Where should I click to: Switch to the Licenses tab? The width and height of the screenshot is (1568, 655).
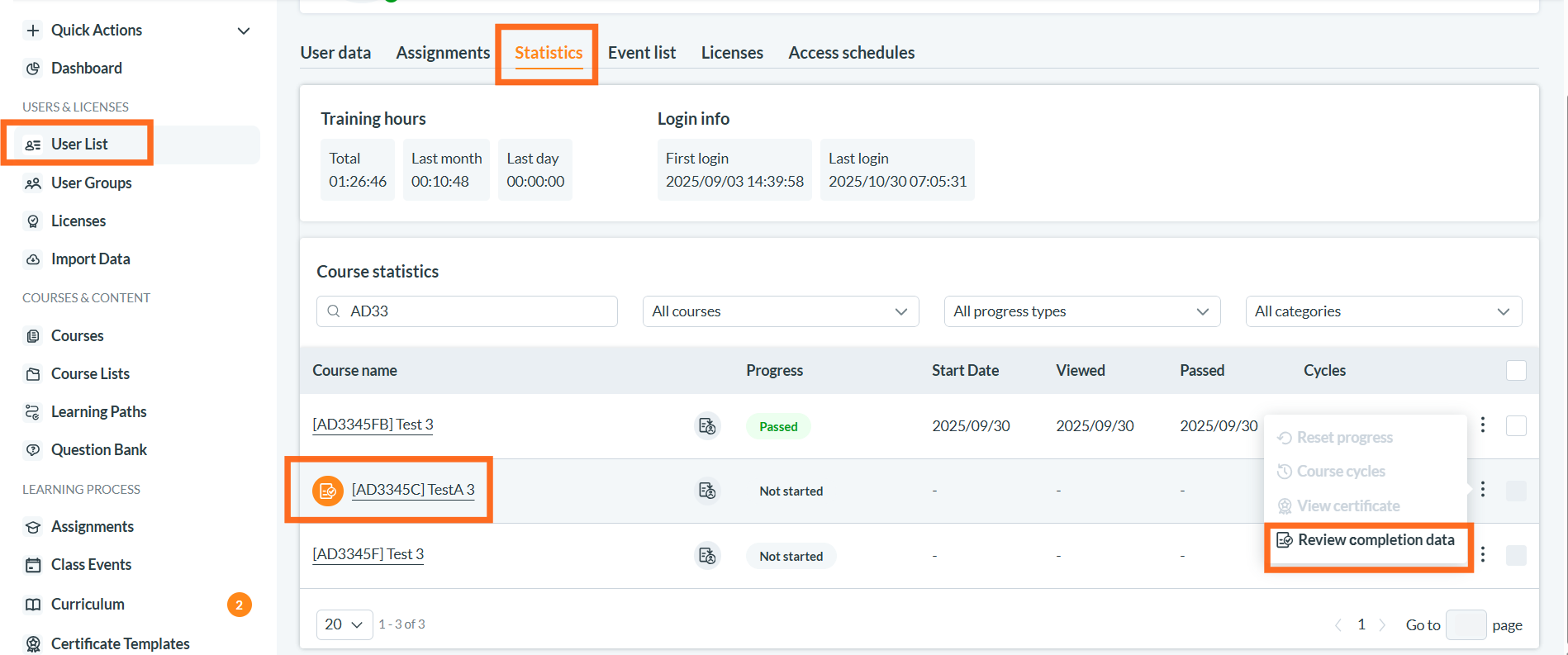pyautogui.click(x=732, y=53)
